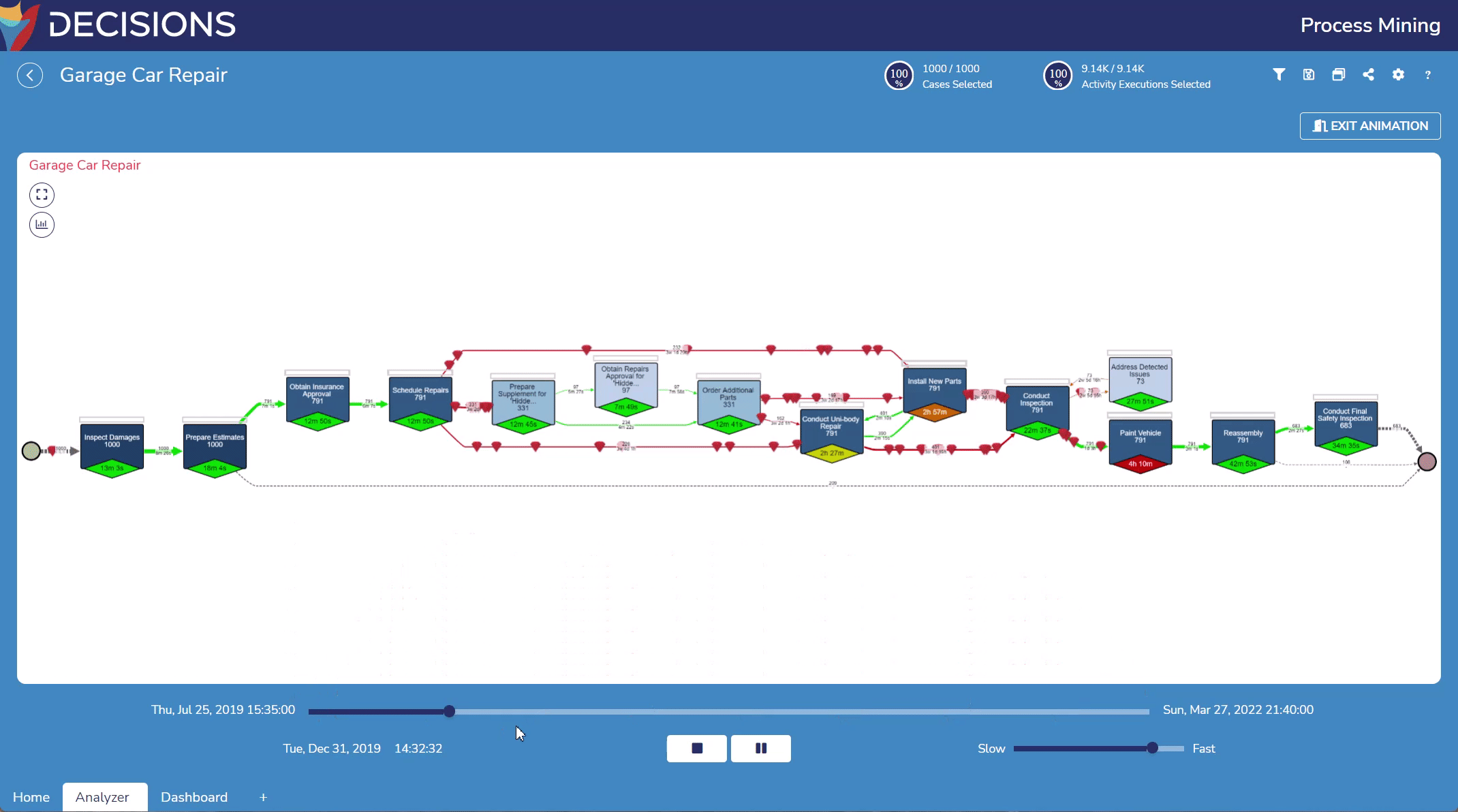The image size is (1458, 812).
Task: Click the chart/statistics view icon
Action: 41,223
